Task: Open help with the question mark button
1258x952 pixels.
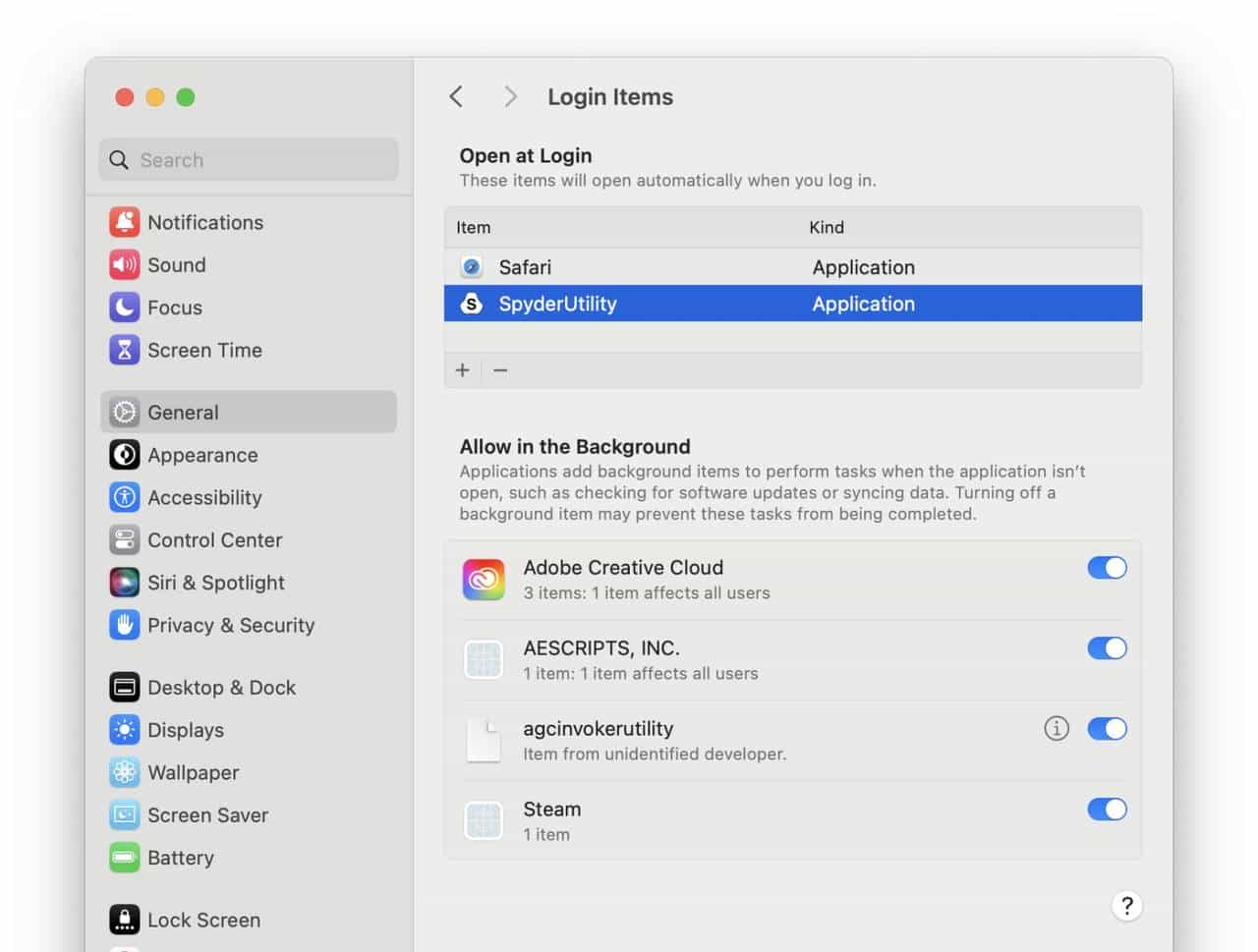Action: coord(1127,905)
